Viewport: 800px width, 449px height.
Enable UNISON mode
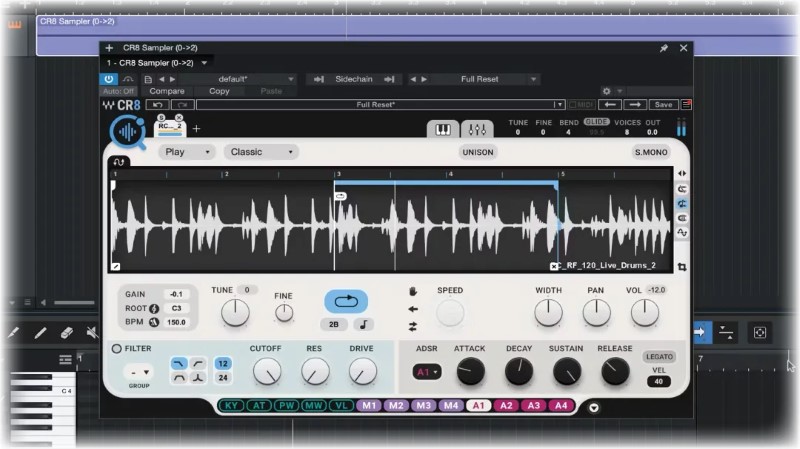[478, 152]
